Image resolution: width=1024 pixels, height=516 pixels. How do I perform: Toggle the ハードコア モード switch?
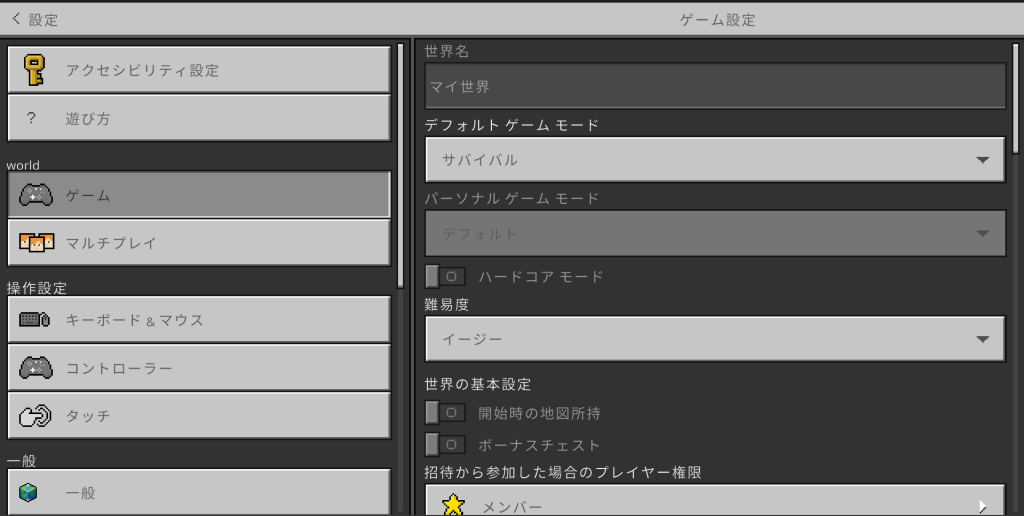(x=445, y=276)
